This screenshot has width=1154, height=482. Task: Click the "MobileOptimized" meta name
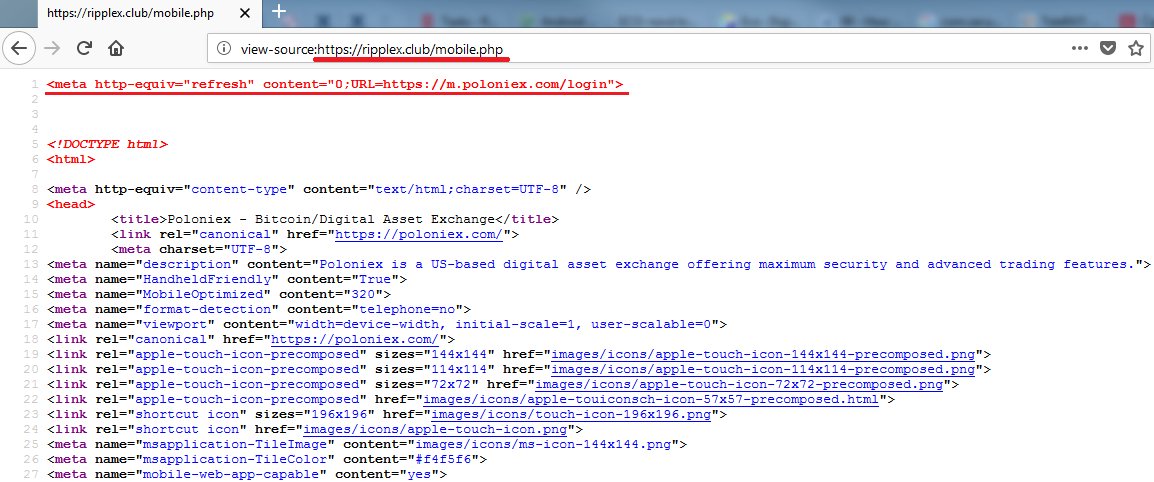pos(203,294)
